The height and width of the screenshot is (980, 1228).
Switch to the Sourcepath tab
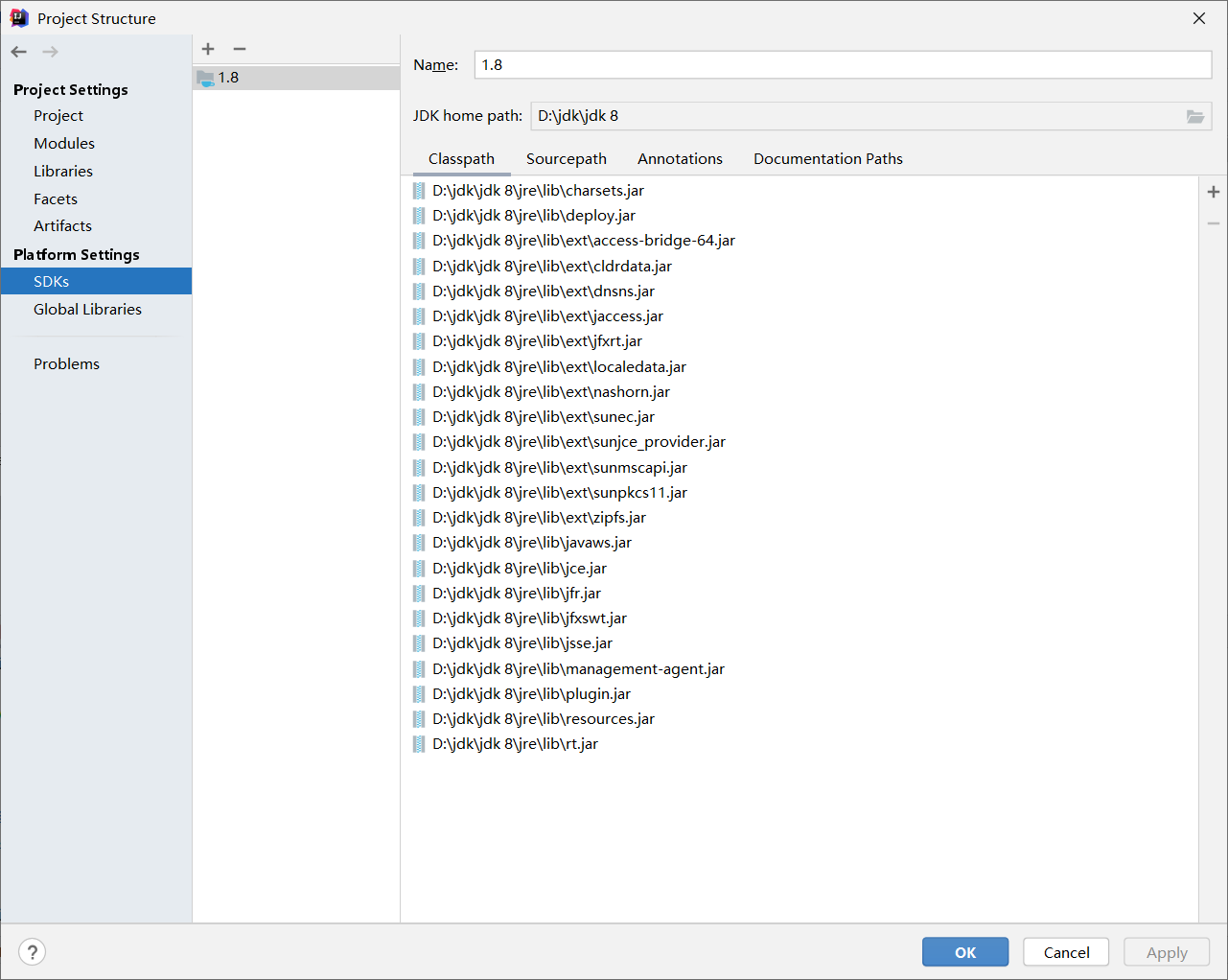[566, 158]
